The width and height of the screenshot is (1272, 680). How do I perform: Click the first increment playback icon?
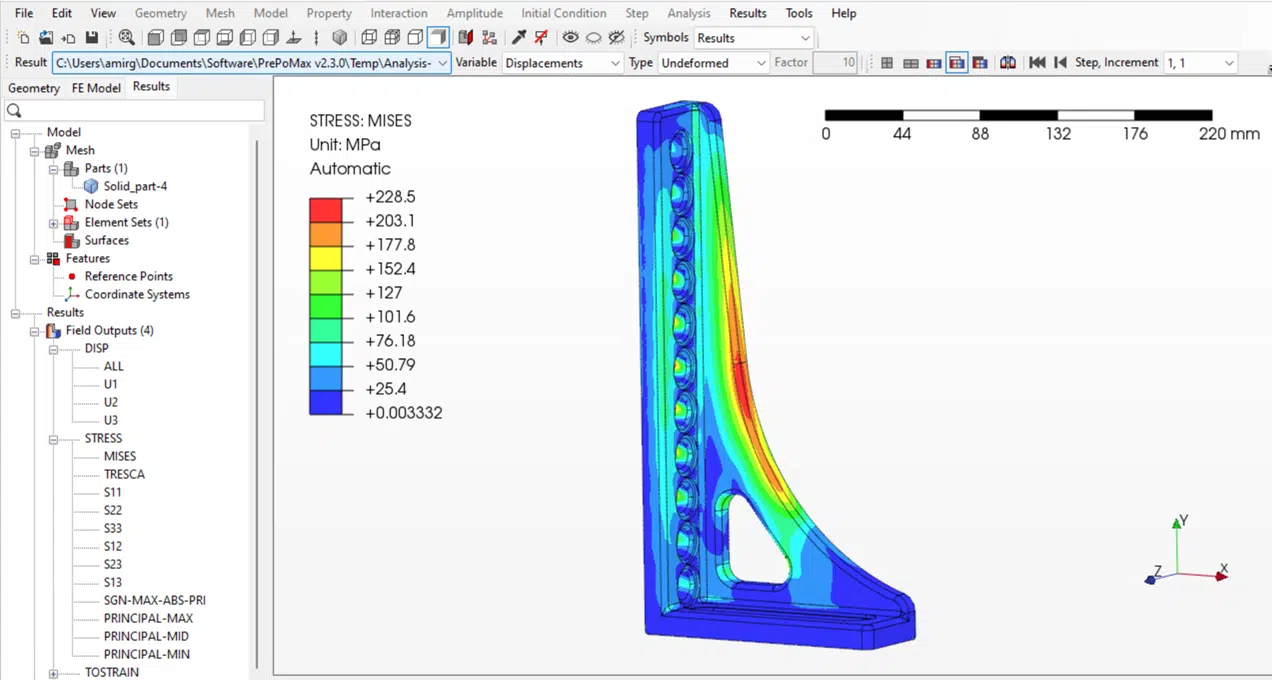tap(1037, 62)
